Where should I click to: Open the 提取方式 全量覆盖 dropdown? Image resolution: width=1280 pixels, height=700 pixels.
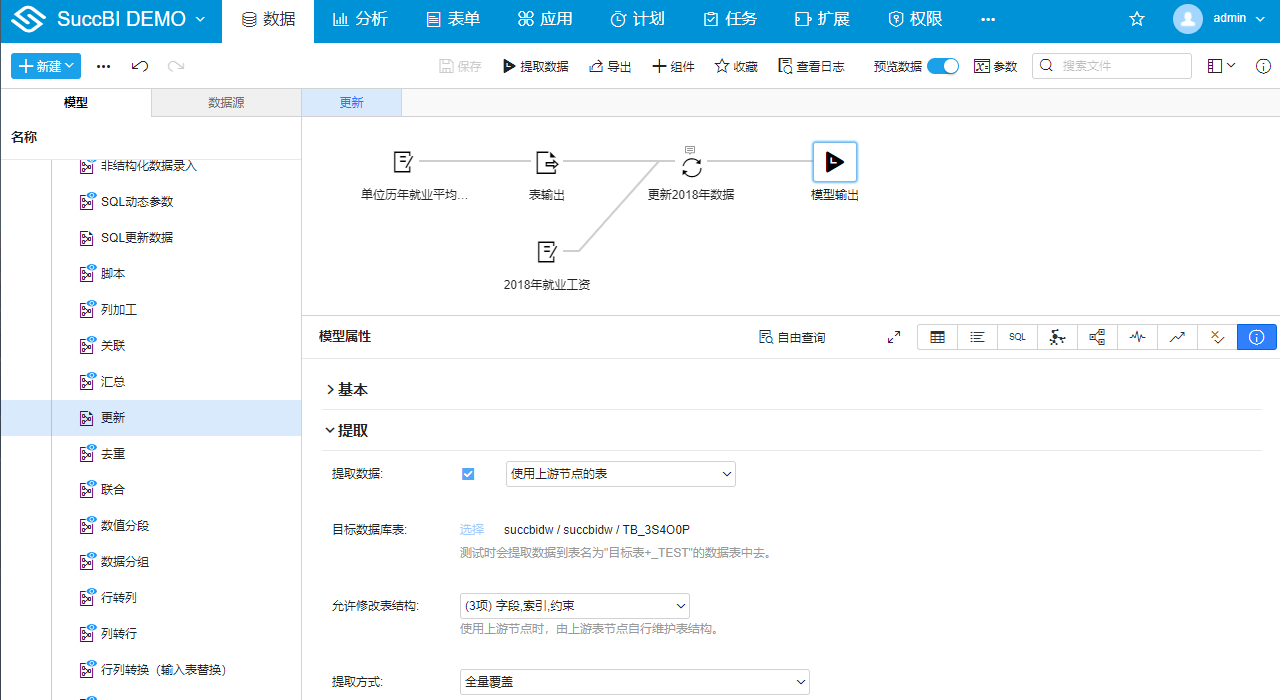pyautogui.click(x=634, y=682)
